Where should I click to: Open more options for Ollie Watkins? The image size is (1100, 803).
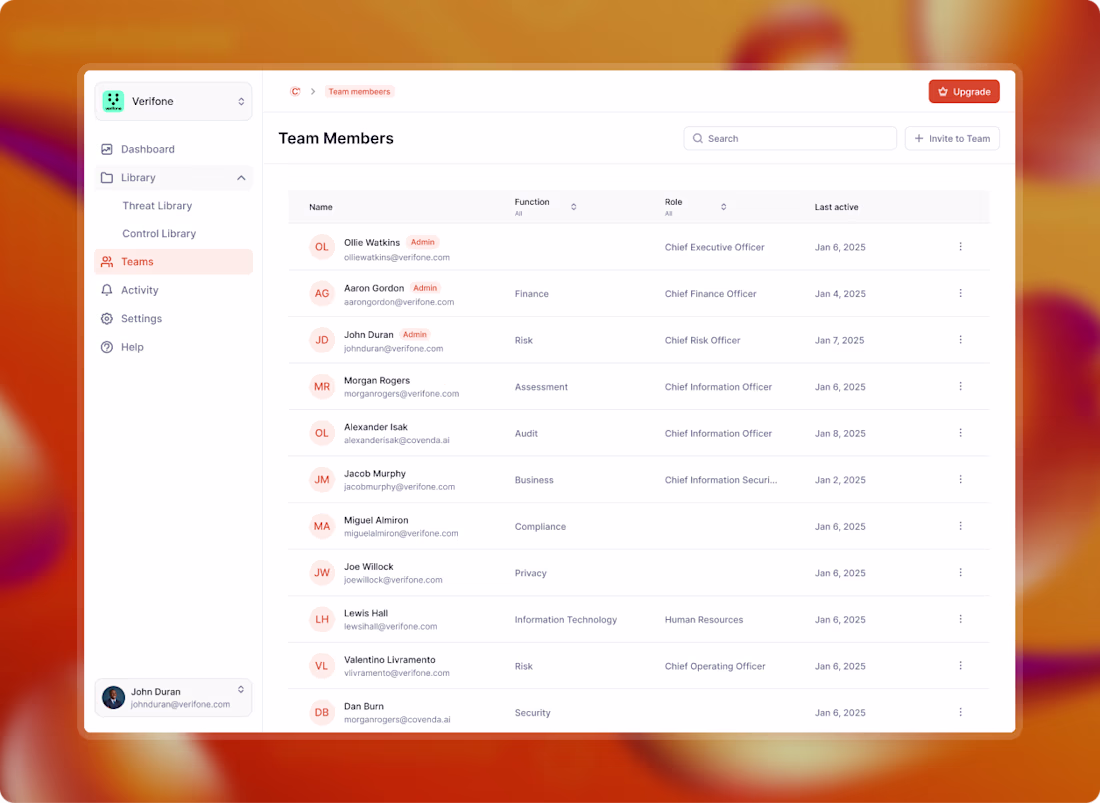coord(960,247)
